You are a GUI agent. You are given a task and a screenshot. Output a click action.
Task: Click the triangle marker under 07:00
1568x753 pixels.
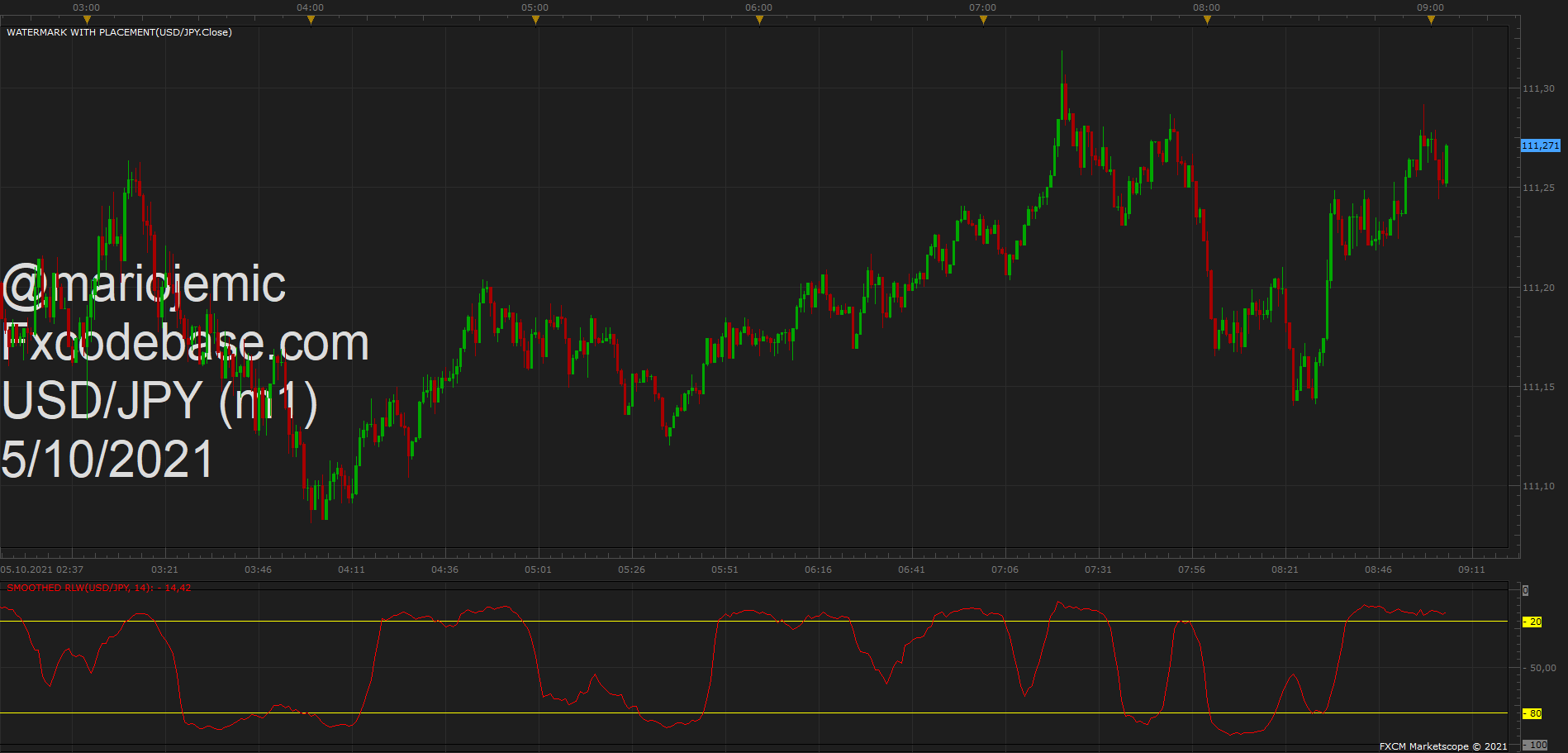click(x=983, y=20)
